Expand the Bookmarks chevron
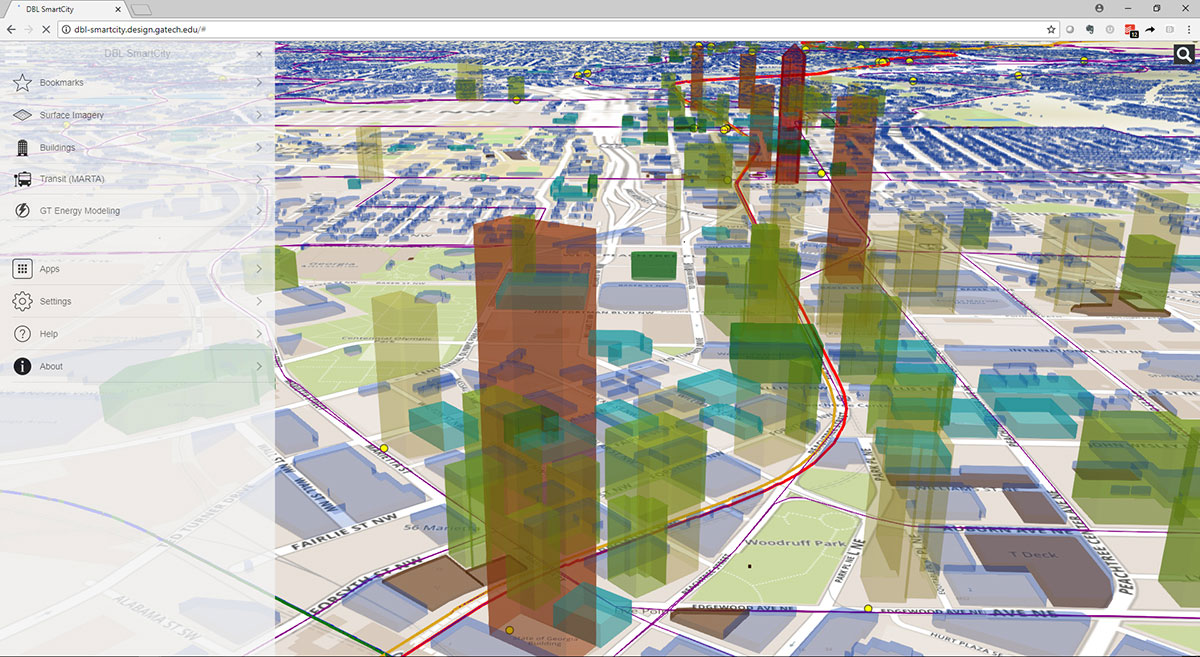The height and width of the screenshot is (657, 1200). tap(259, 82)
